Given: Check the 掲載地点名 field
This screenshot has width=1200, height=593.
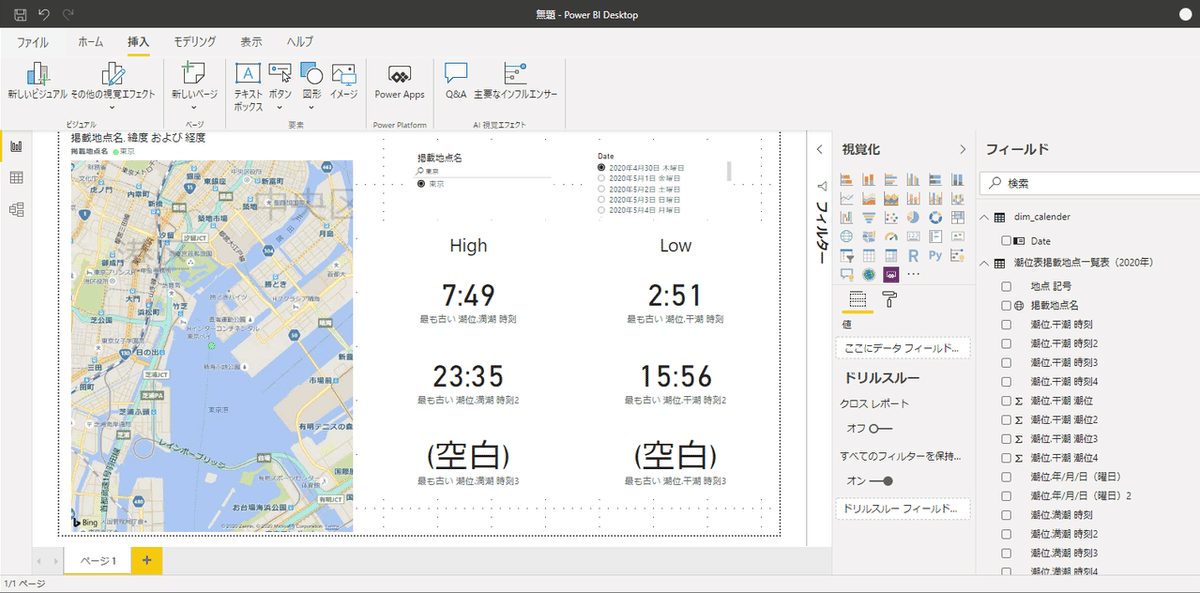Looking at the screenshot, I should point(1006,305).
